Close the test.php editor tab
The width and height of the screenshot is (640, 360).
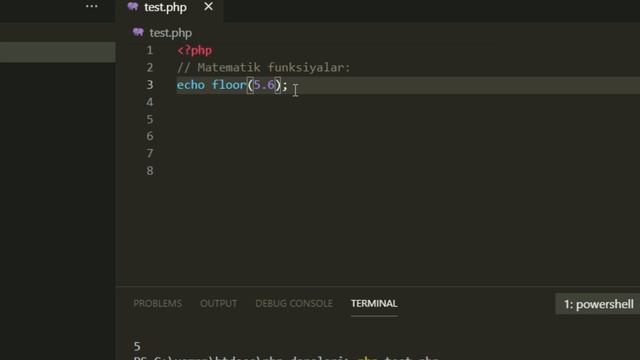208,7
